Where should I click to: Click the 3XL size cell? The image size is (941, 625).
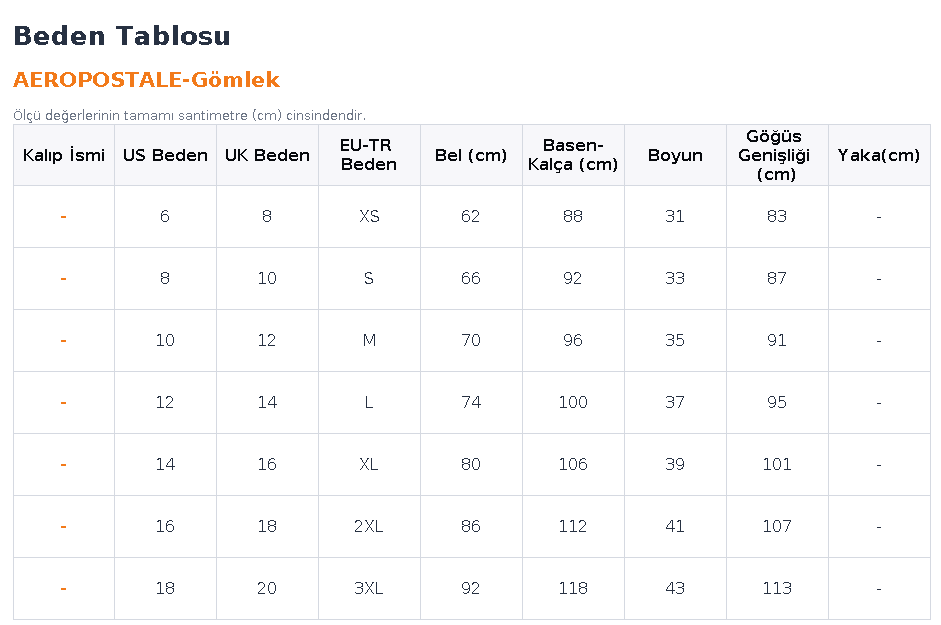click(x=369, y=588)
